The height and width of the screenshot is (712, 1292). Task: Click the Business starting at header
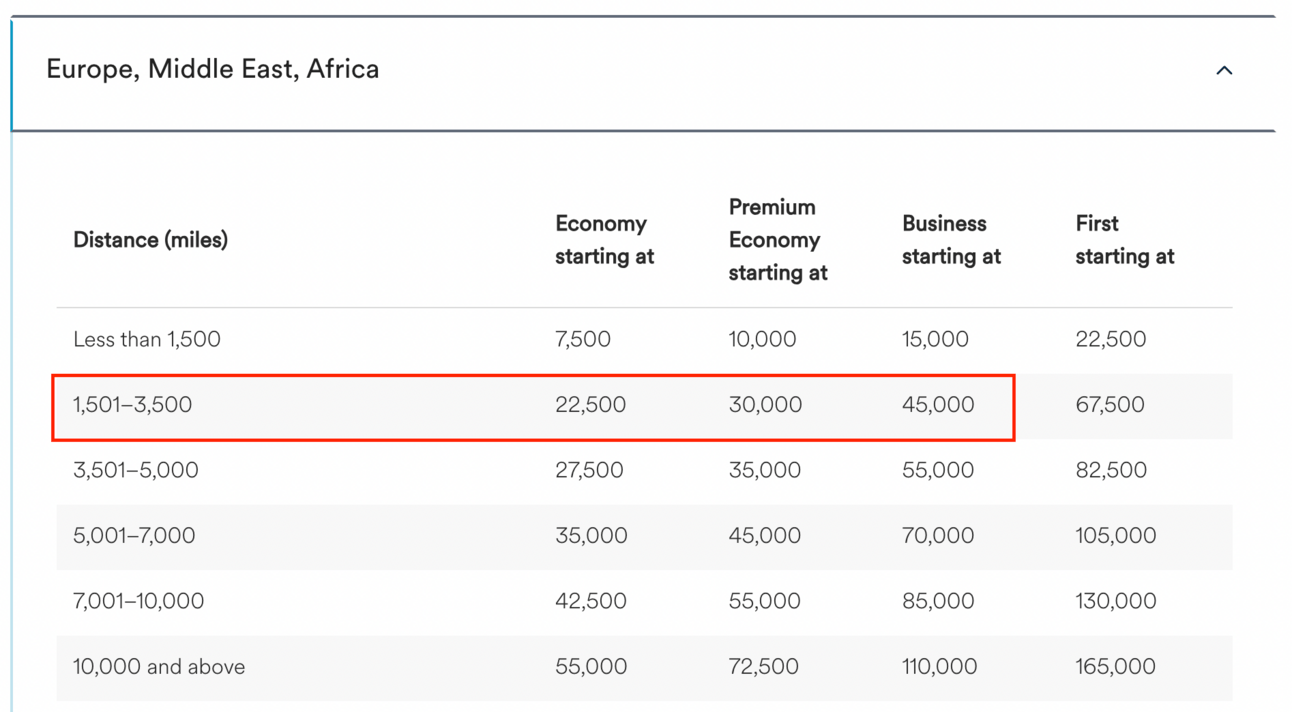coord(951,240)
